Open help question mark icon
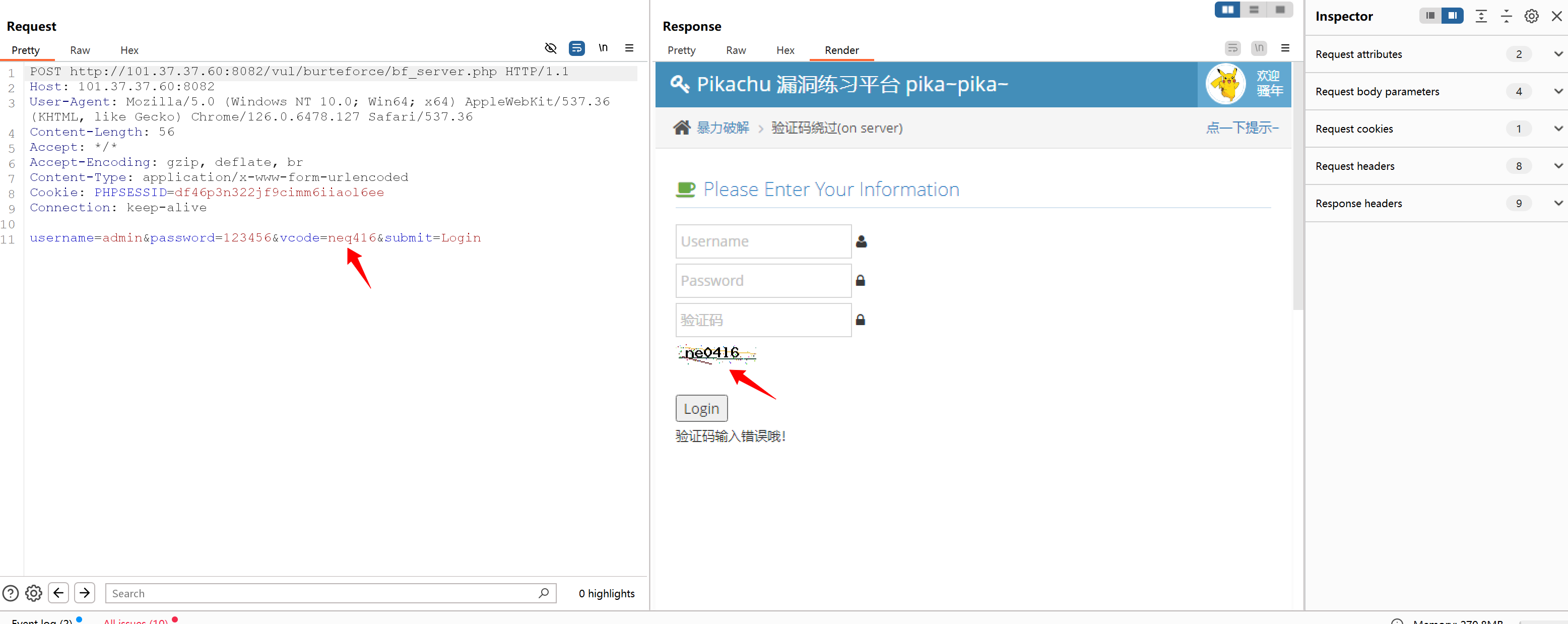 (x=11, y=593)
